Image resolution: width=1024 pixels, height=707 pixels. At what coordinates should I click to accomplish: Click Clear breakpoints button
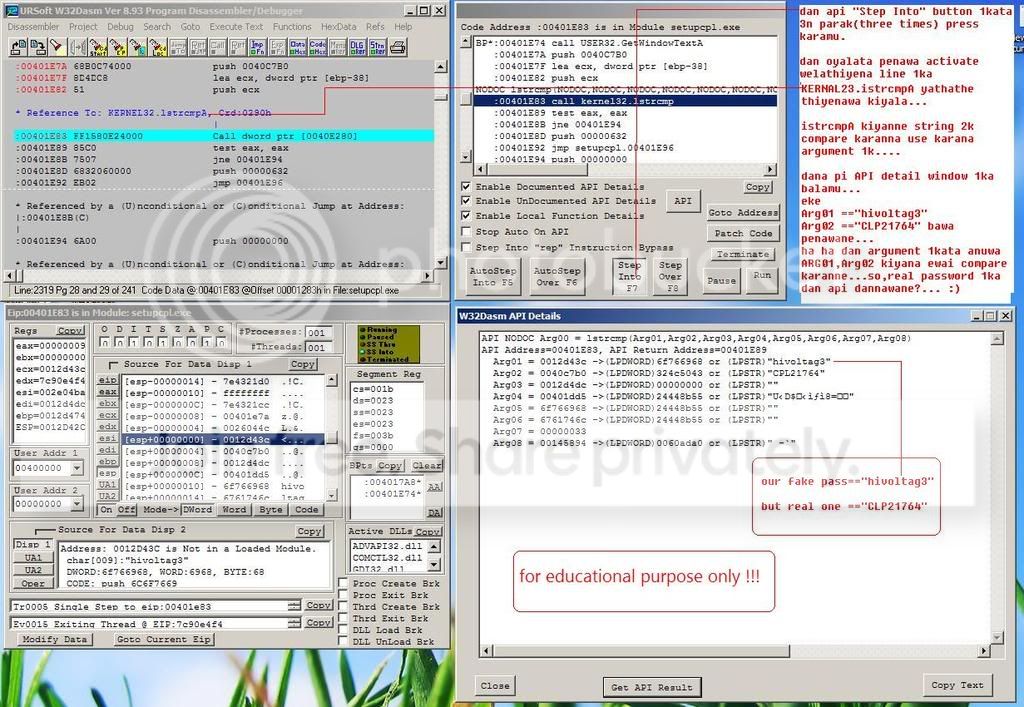(x=426, y=465)
